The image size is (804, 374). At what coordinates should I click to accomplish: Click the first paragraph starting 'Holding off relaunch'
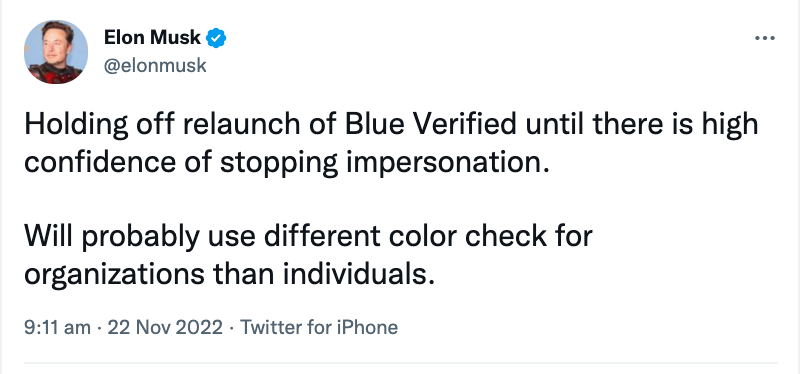(x=391, y=144)
